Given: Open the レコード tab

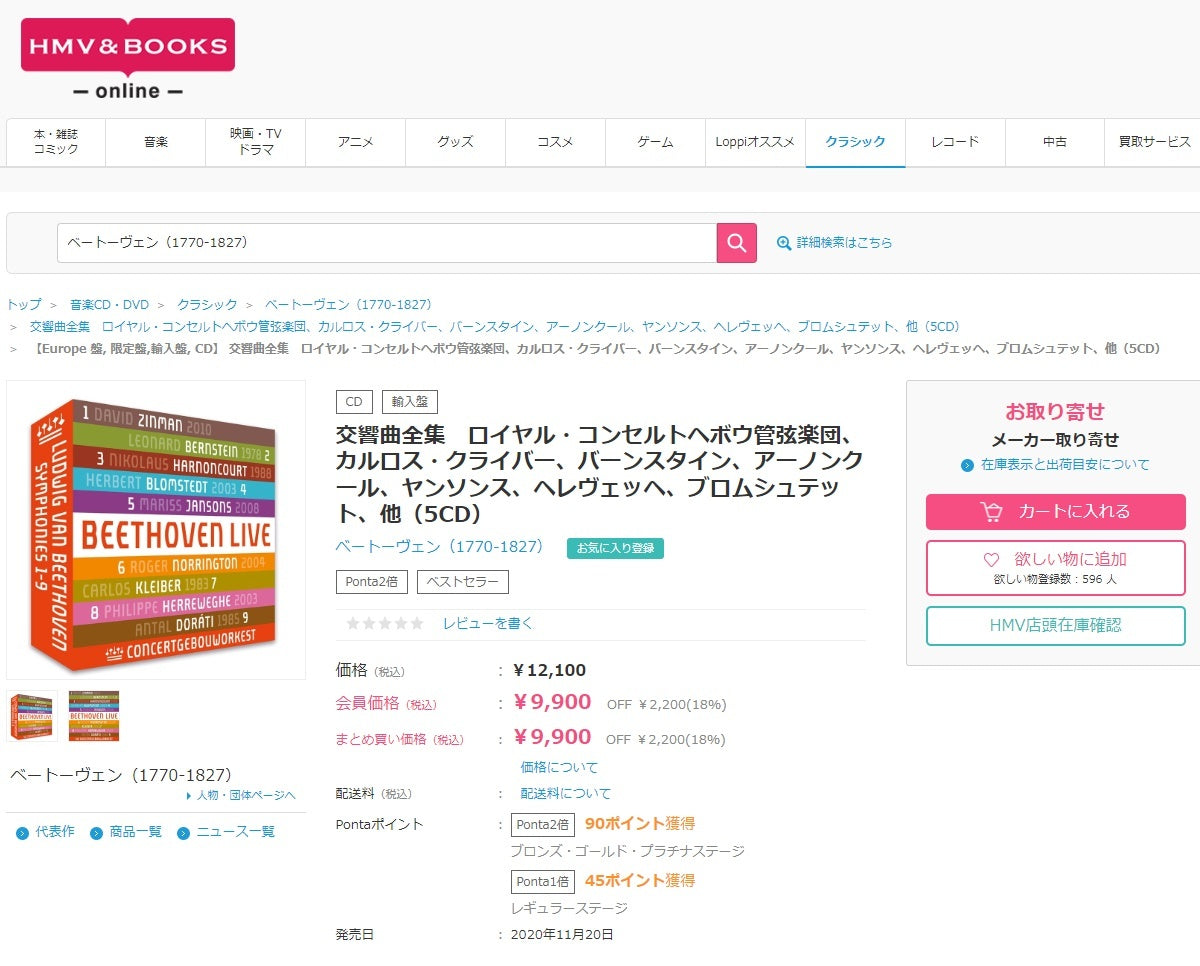Looking at the screenshot, I should click(x=956, y=142).
